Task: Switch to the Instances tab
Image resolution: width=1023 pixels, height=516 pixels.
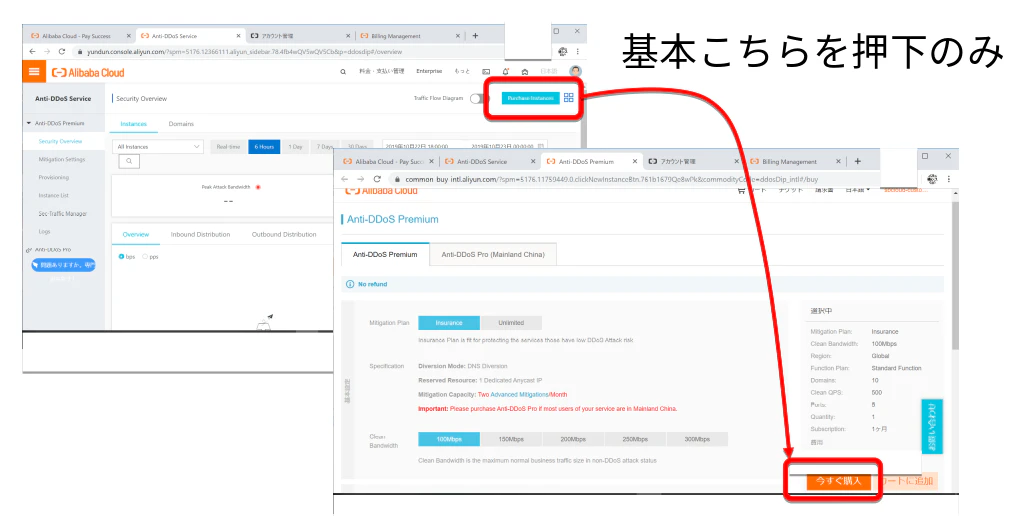Action: [x=133, y=124]
